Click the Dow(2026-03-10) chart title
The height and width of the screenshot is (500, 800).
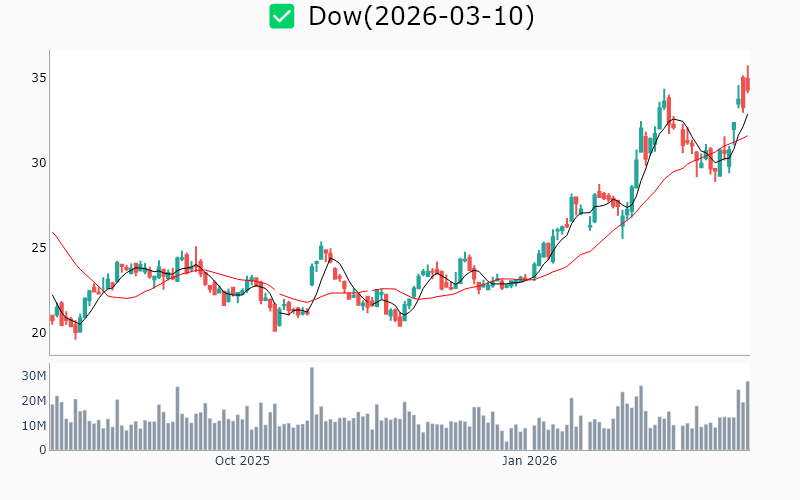point(421,16)
